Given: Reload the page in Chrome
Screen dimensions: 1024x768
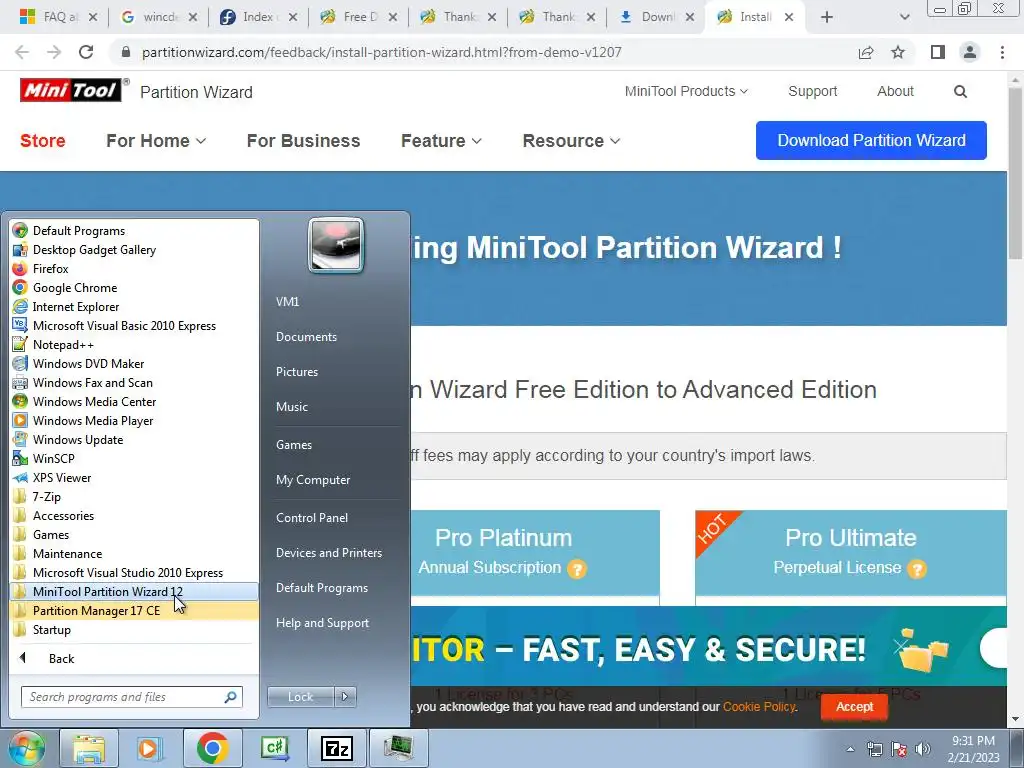Looking at the screenshot, I should [x=86, y=52].
